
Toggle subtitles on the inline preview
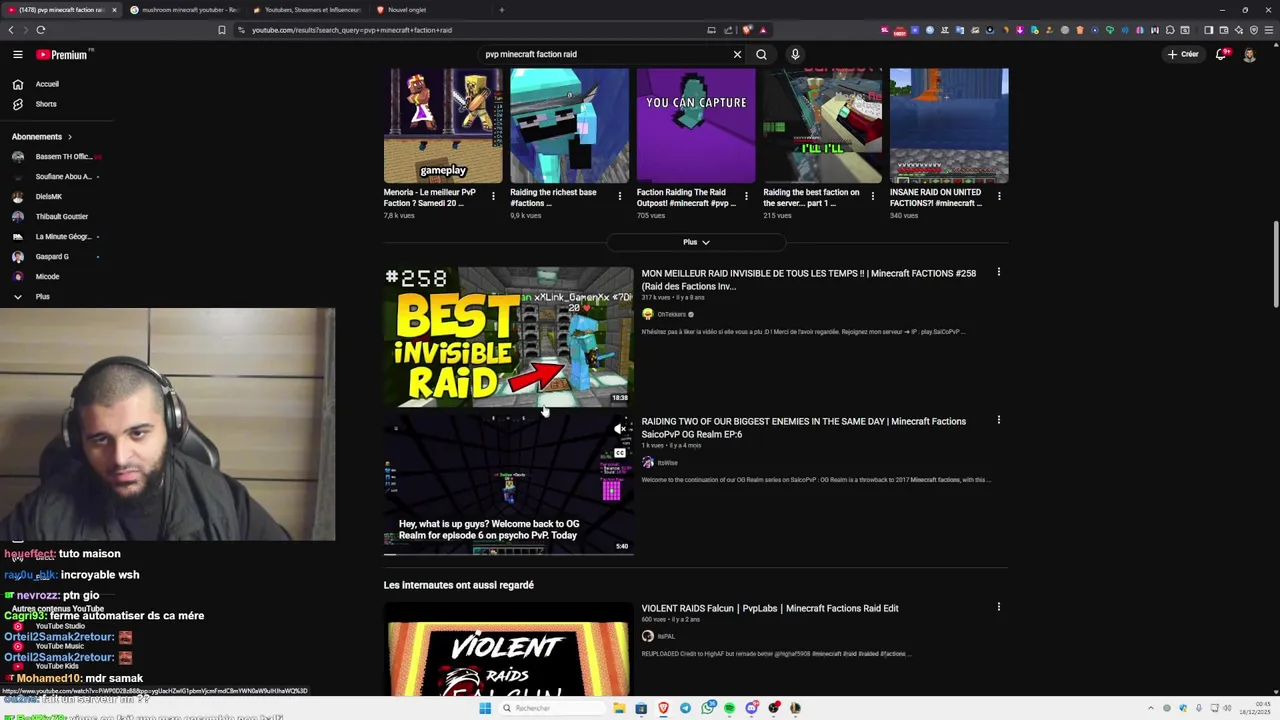(x=620, y=453)
